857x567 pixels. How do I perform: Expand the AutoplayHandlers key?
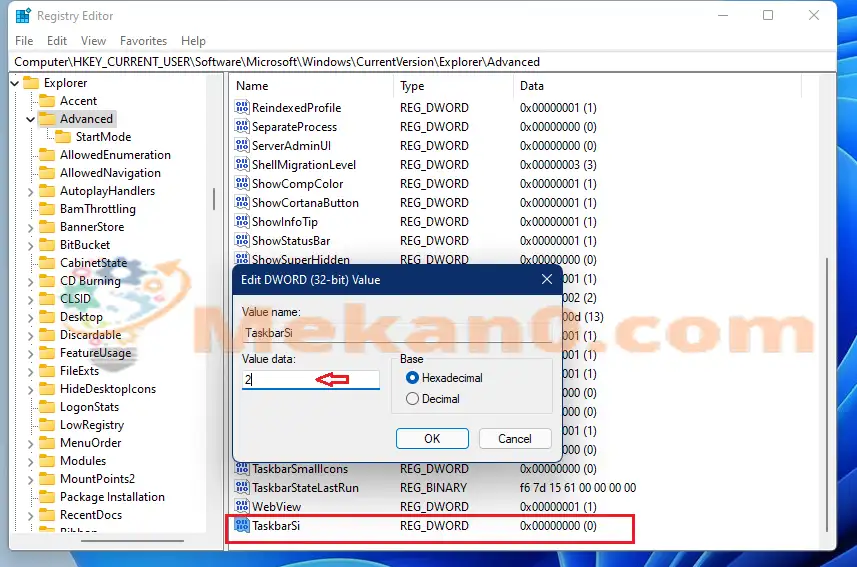(31, 191)
